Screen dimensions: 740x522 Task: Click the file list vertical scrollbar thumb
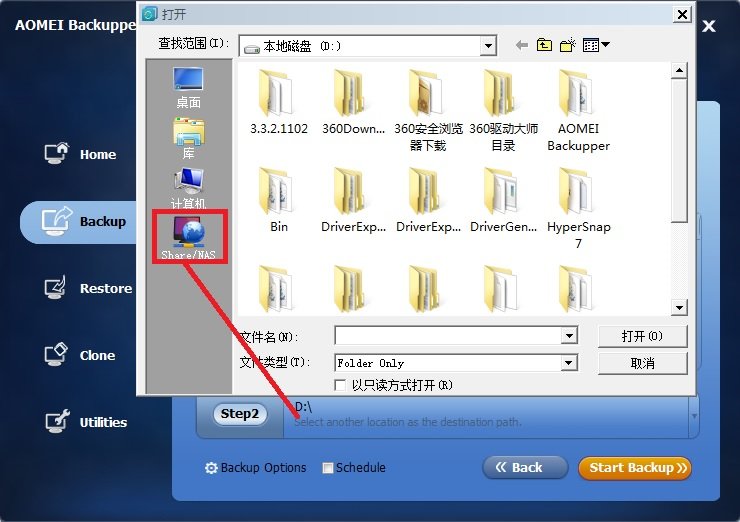(x=679, y=150)
